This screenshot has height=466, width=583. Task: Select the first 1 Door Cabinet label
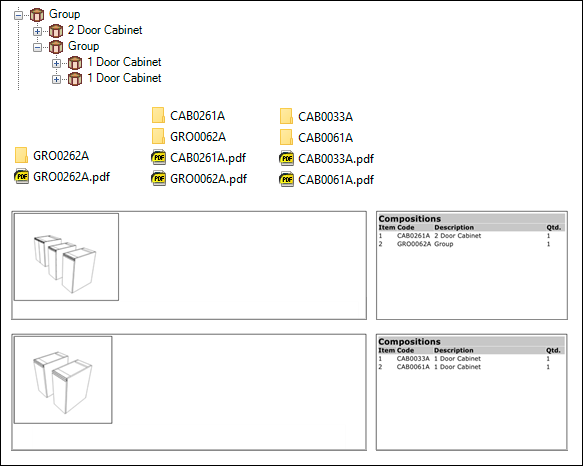pyautogui.click(x=124, y=62)
